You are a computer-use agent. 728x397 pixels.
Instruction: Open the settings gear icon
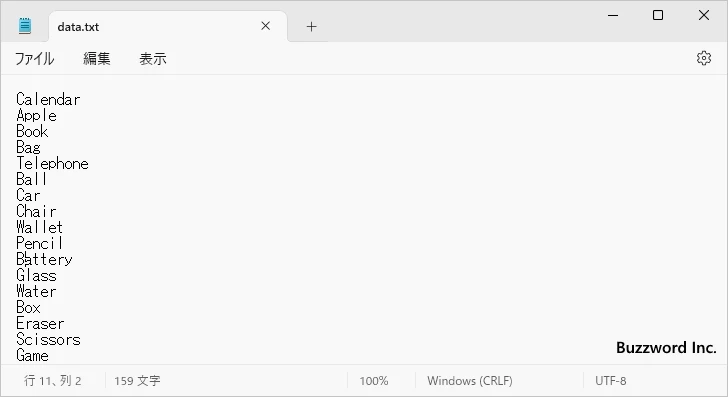point(704,58)
